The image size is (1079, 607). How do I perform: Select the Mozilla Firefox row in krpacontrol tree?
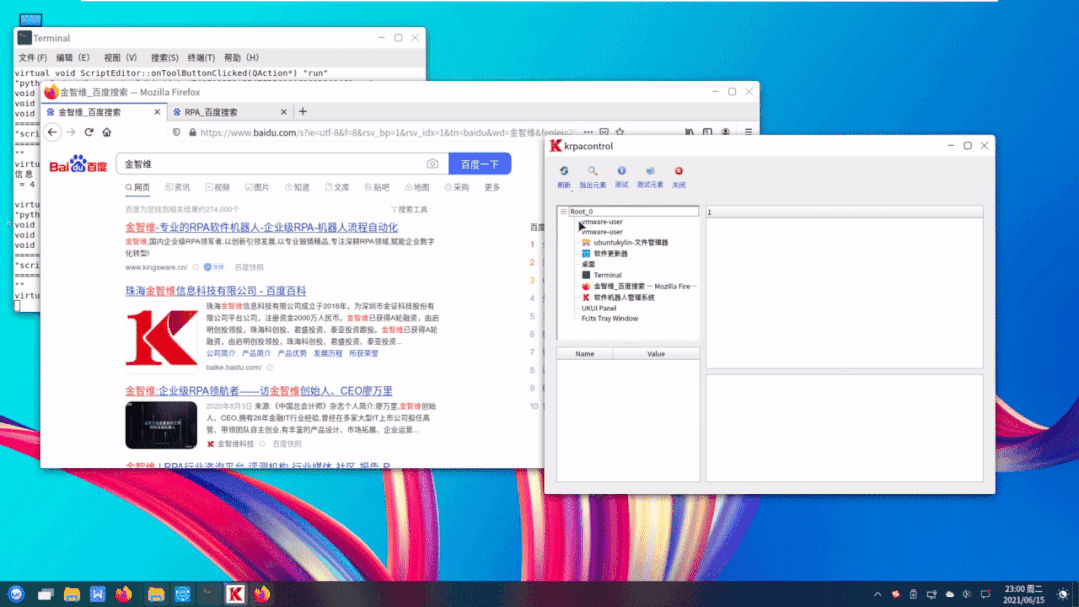(641, 286)
